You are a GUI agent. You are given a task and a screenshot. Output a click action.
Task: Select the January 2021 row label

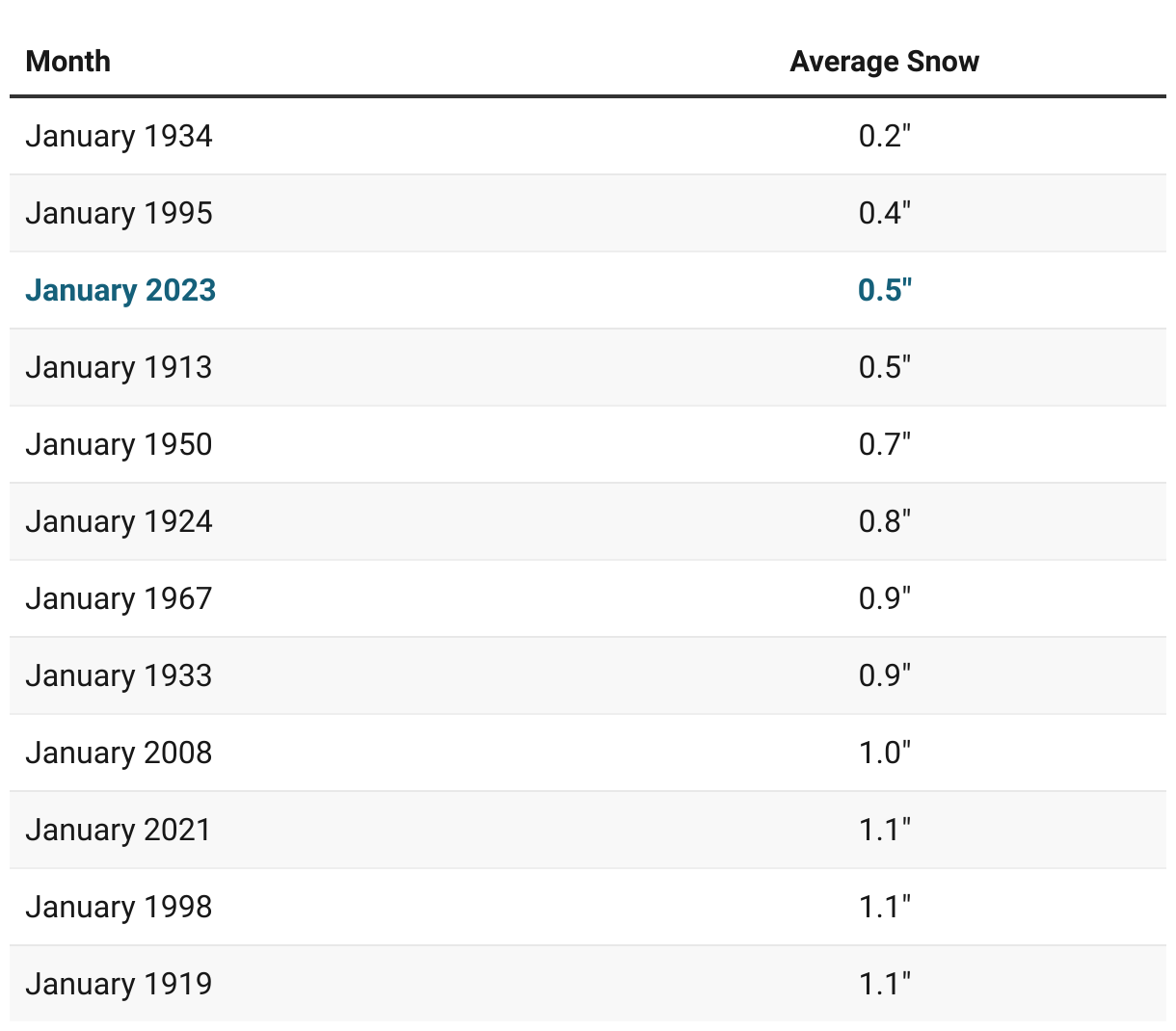(119, 831)
